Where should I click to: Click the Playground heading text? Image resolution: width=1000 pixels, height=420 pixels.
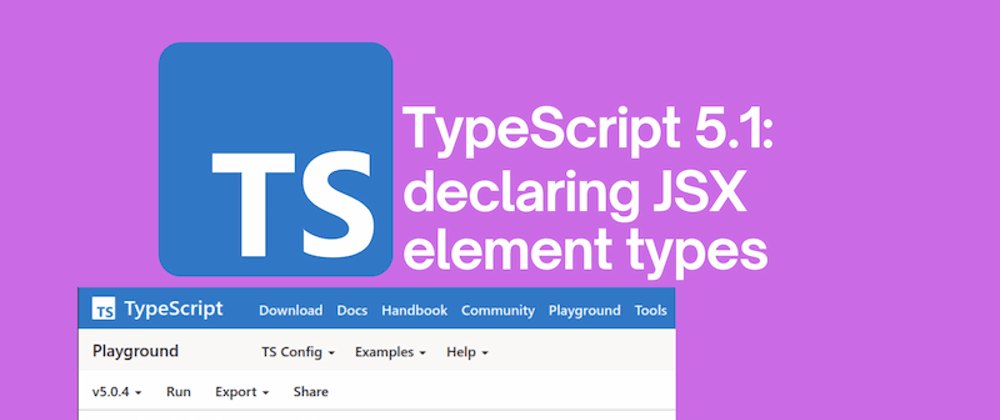pyautogui.click(x=135, y=351)
